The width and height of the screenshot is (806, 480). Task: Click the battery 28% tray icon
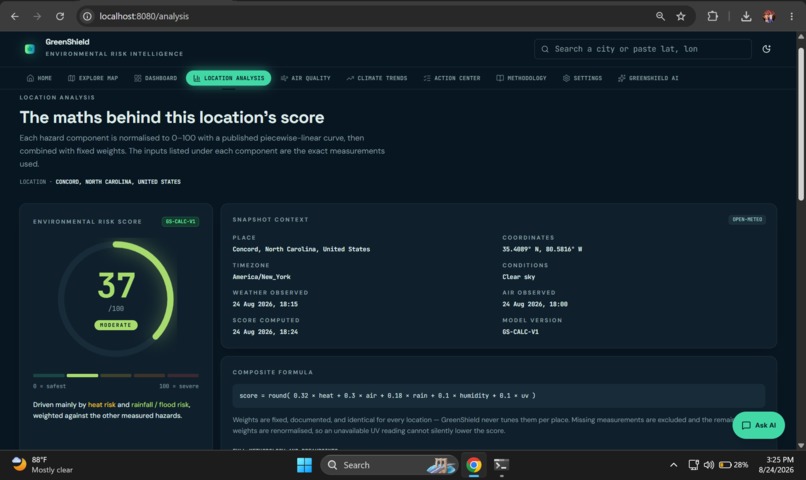point(734,465)
